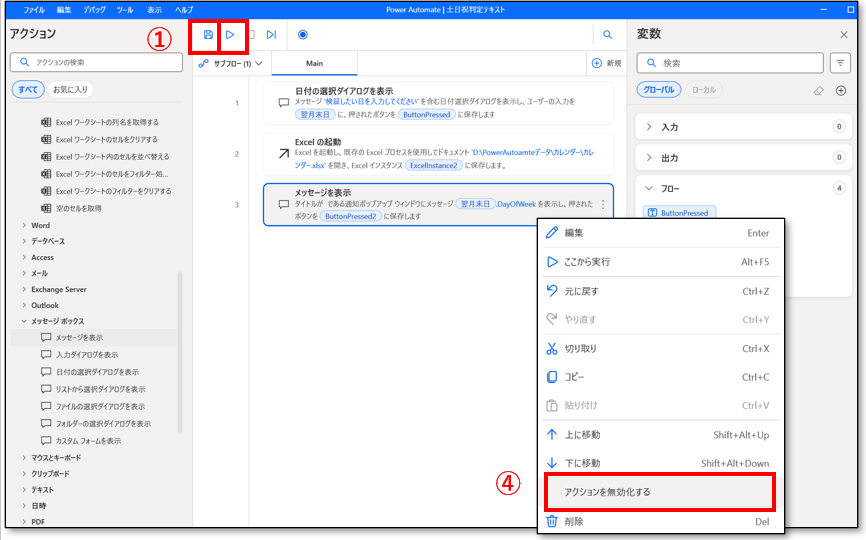Run the flow with the play icon
The image size is (866, 540).
click(230, 35)
